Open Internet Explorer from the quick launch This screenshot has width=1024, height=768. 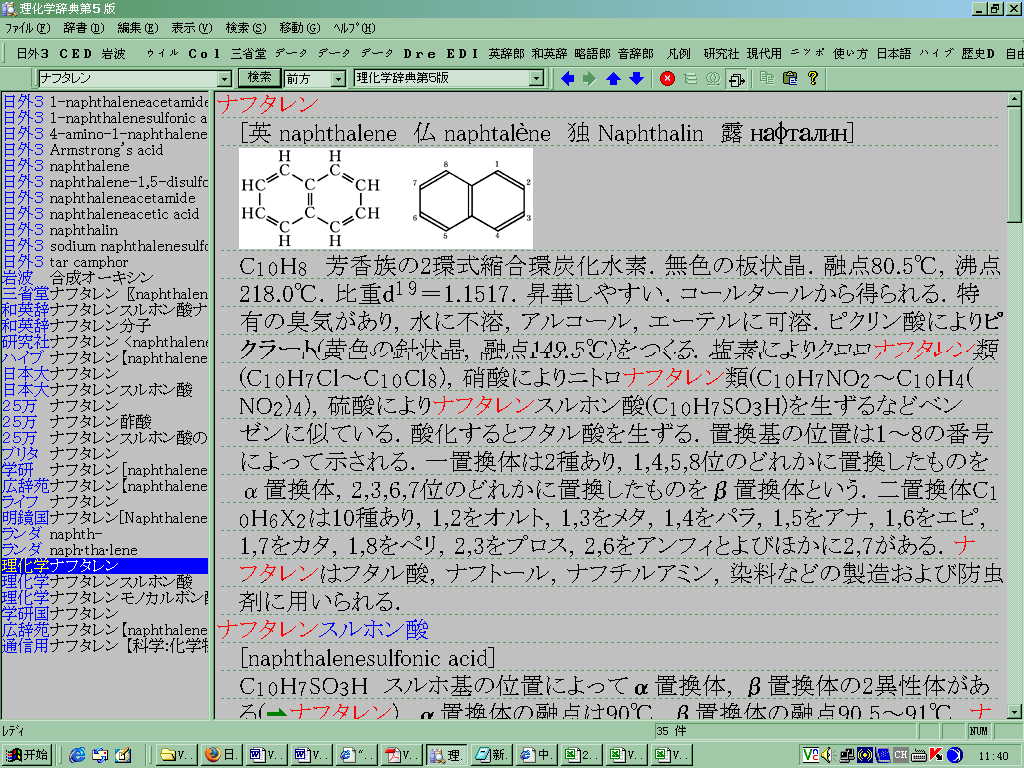77,755
